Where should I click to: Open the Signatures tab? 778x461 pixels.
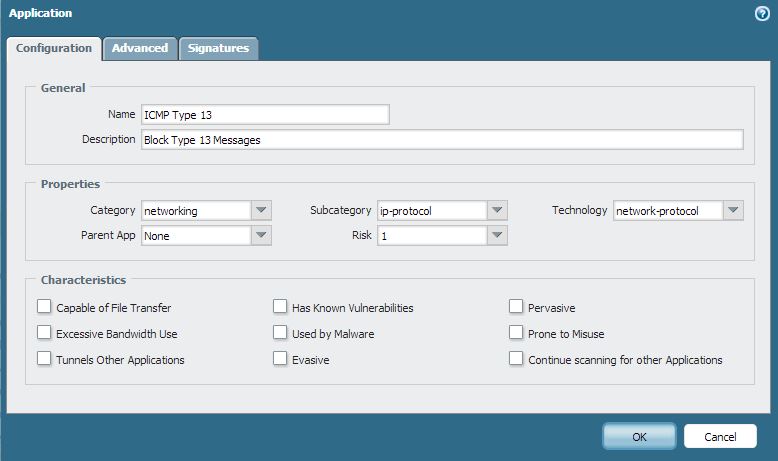click(218, 49)
